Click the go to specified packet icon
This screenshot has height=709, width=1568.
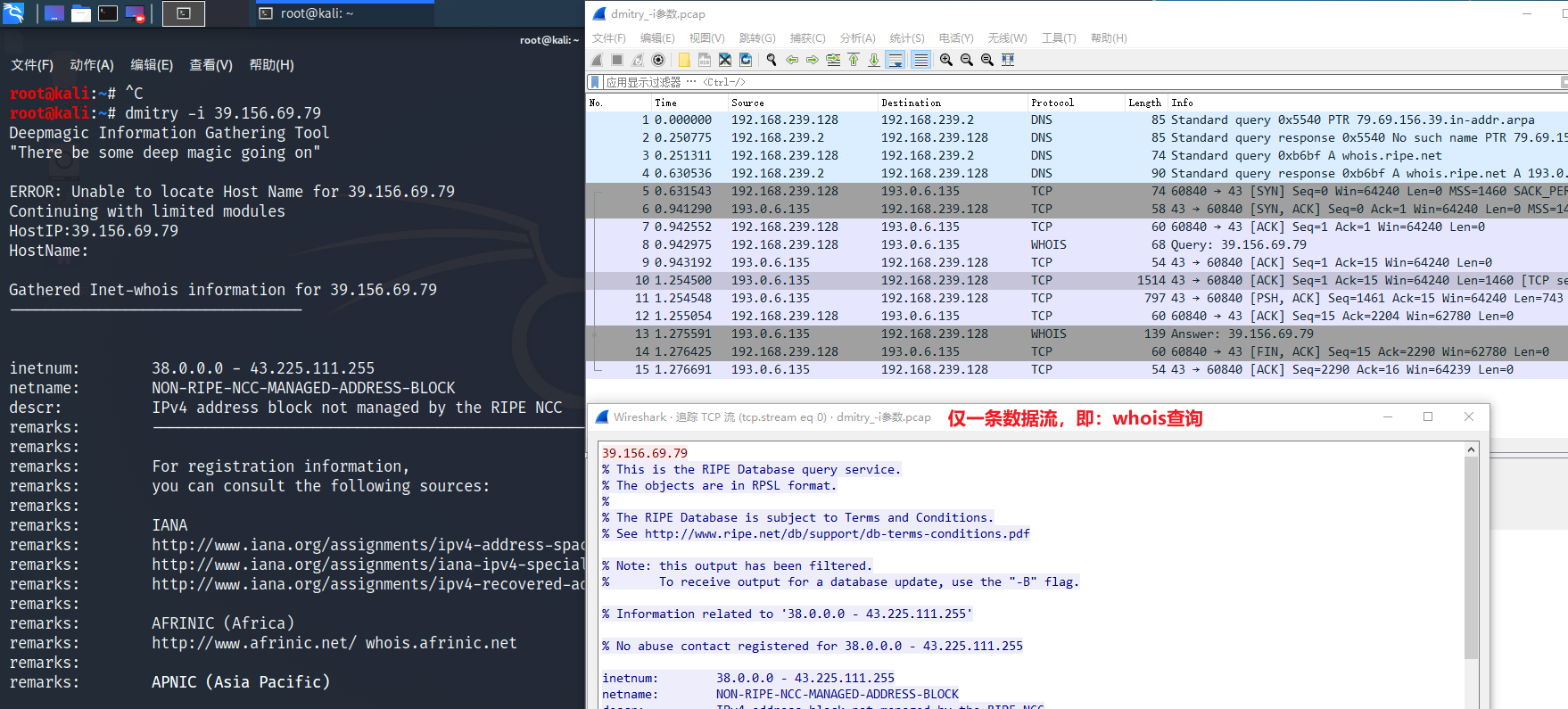(833, 60)
